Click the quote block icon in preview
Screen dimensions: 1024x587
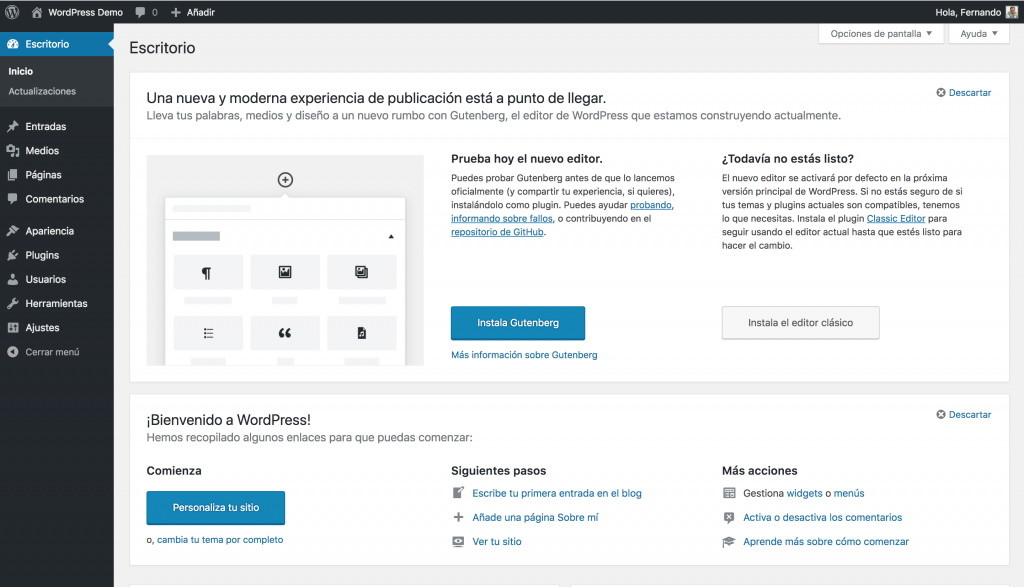[285, 333]
